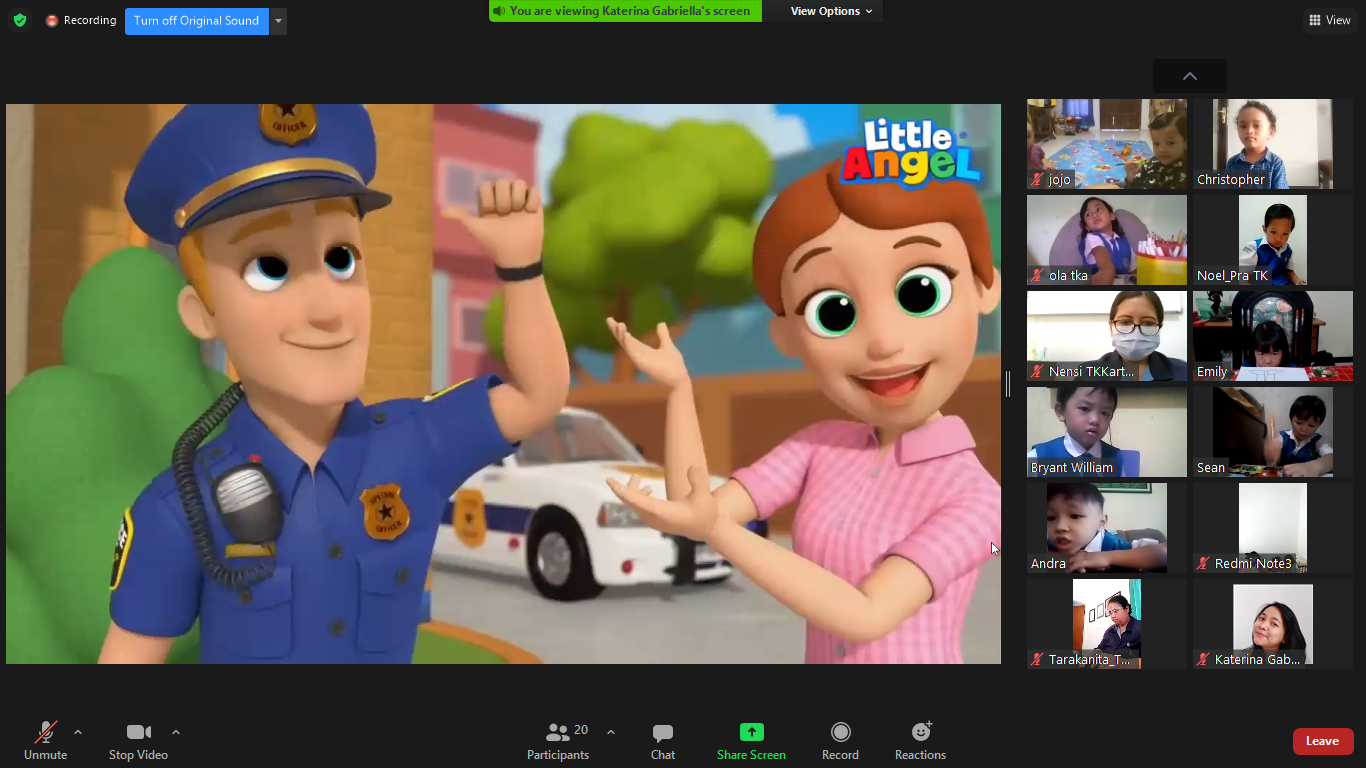Click the muted mic icon on Katerina Gab

tap(1204, 660)
